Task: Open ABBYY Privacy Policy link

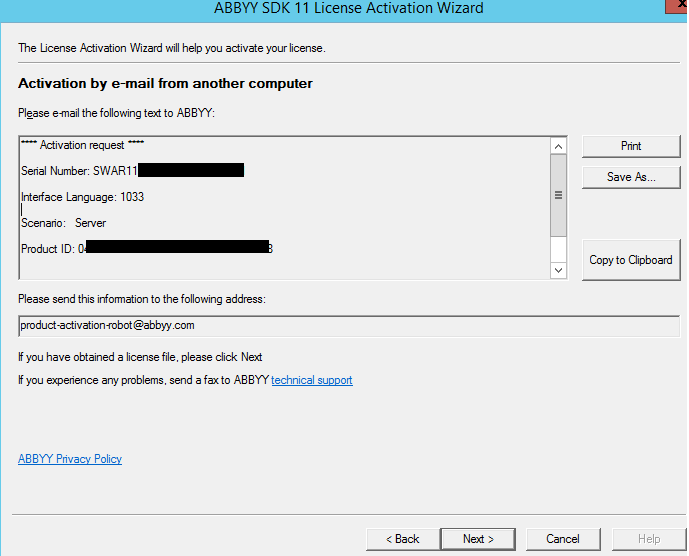Action: tap(70, 459)
